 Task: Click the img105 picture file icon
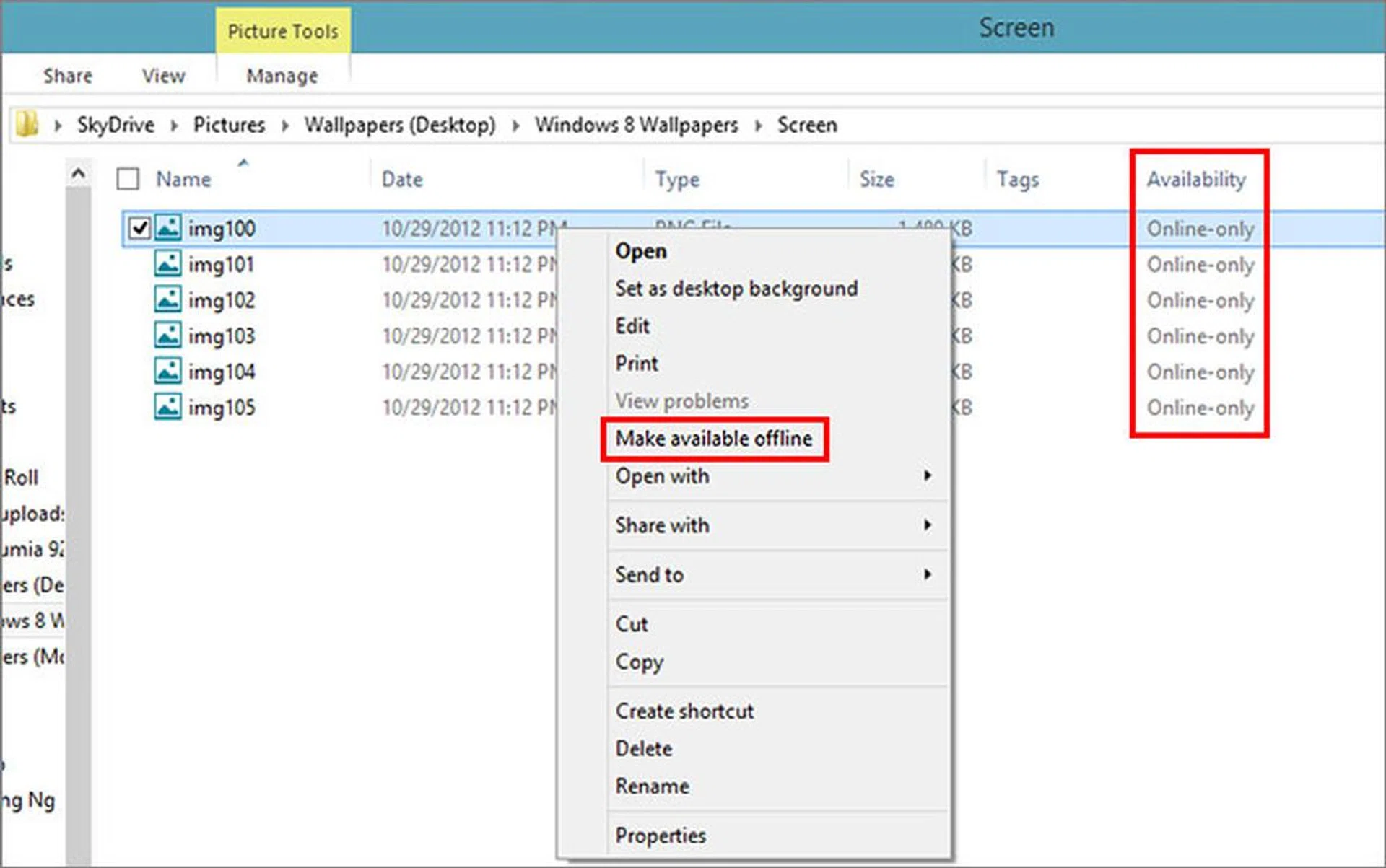tap(167, 407)
